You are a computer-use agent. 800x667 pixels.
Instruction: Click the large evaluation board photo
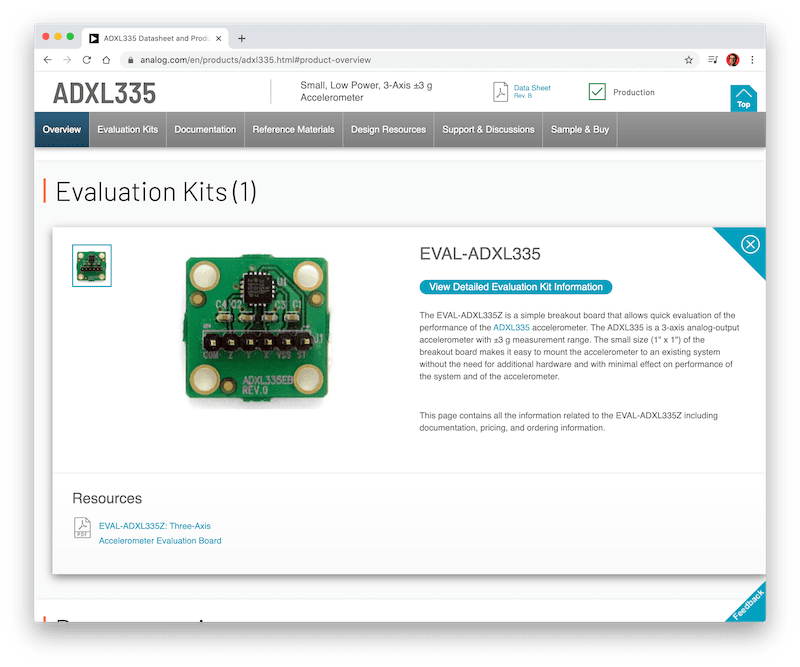pos(257,329)
